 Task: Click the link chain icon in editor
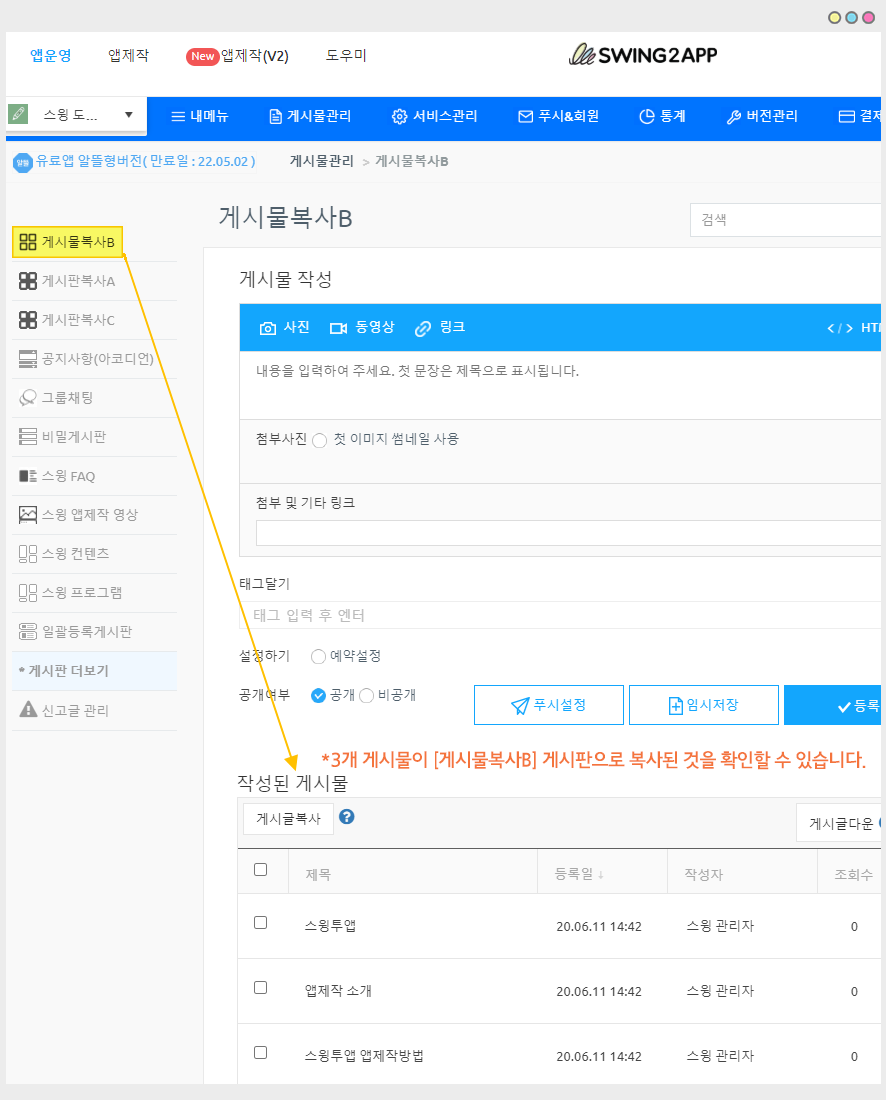(x=423, y=328)
